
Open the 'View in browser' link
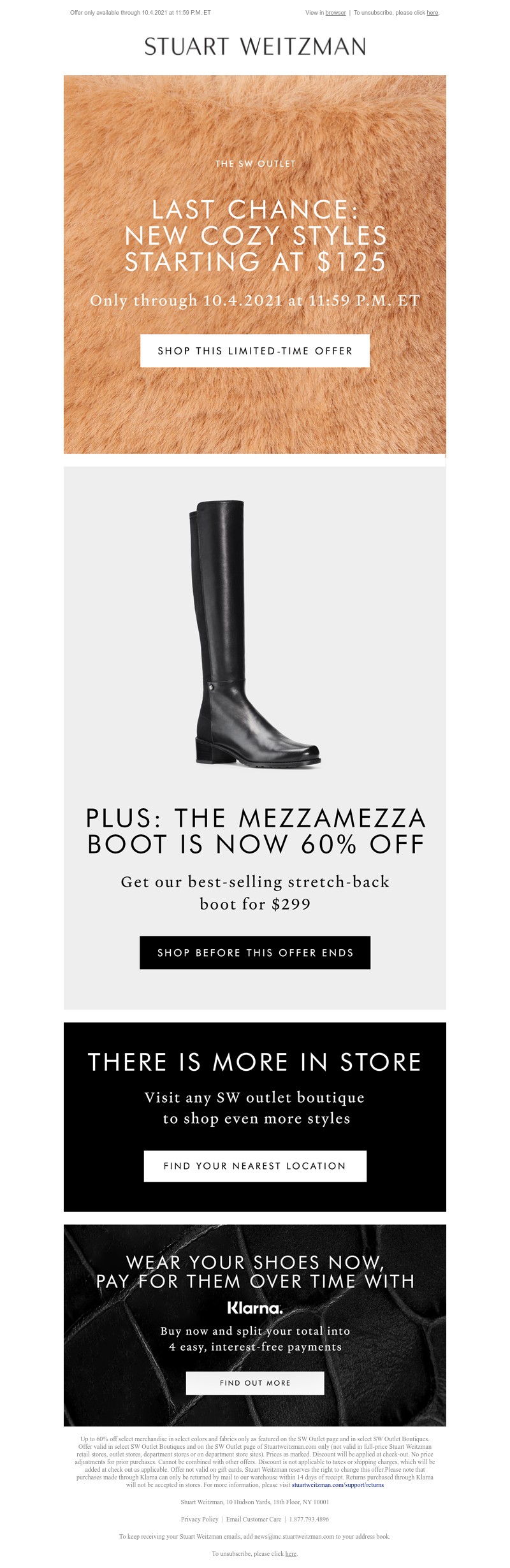pyautogui.click(x=335, y=13)
